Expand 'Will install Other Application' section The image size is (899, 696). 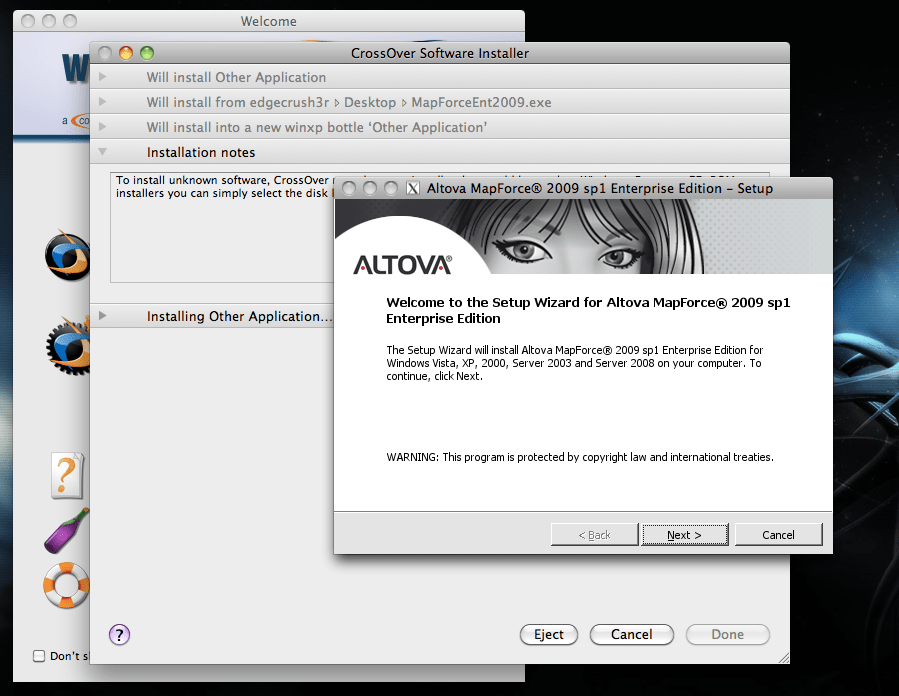point(103,76)
